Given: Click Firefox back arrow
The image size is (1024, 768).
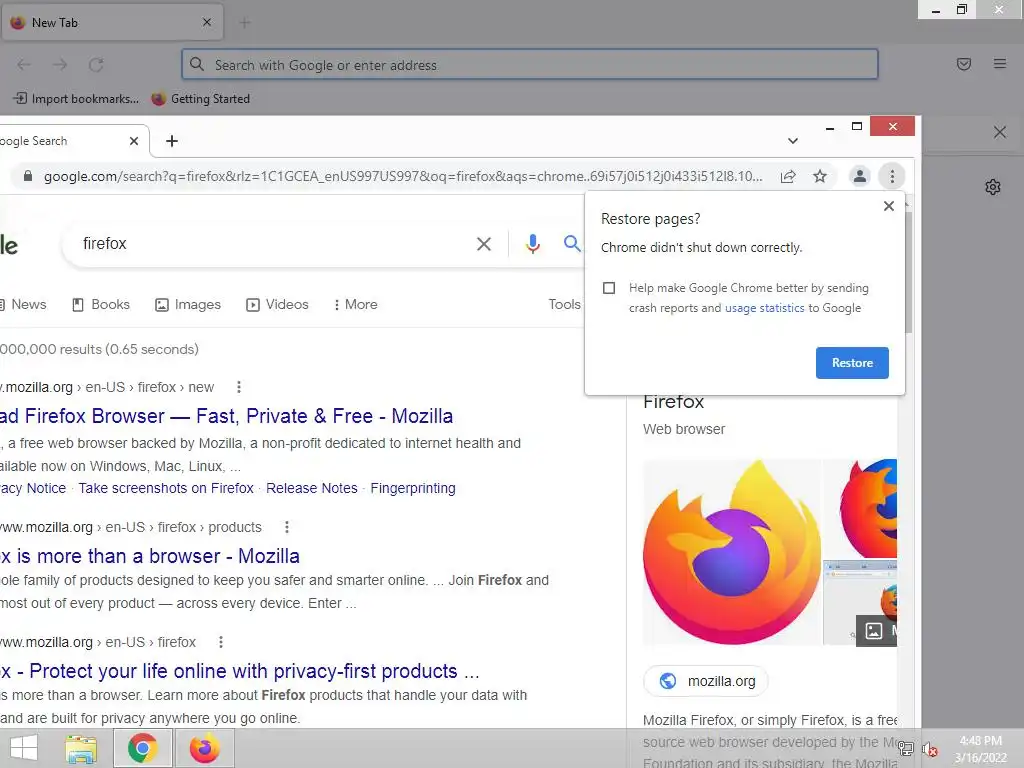Looking at the screenshot, I should [24, 65].
